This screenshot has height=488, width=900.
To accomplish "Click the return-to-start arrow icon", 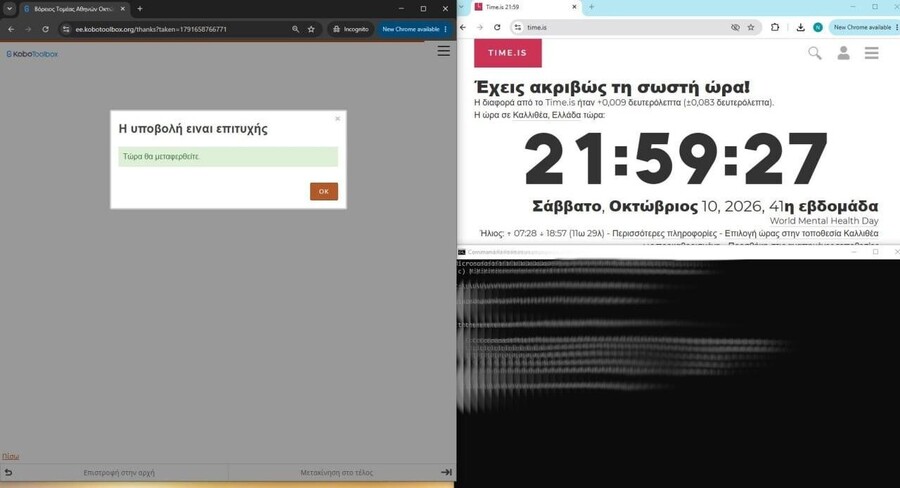I will (8, 472).
